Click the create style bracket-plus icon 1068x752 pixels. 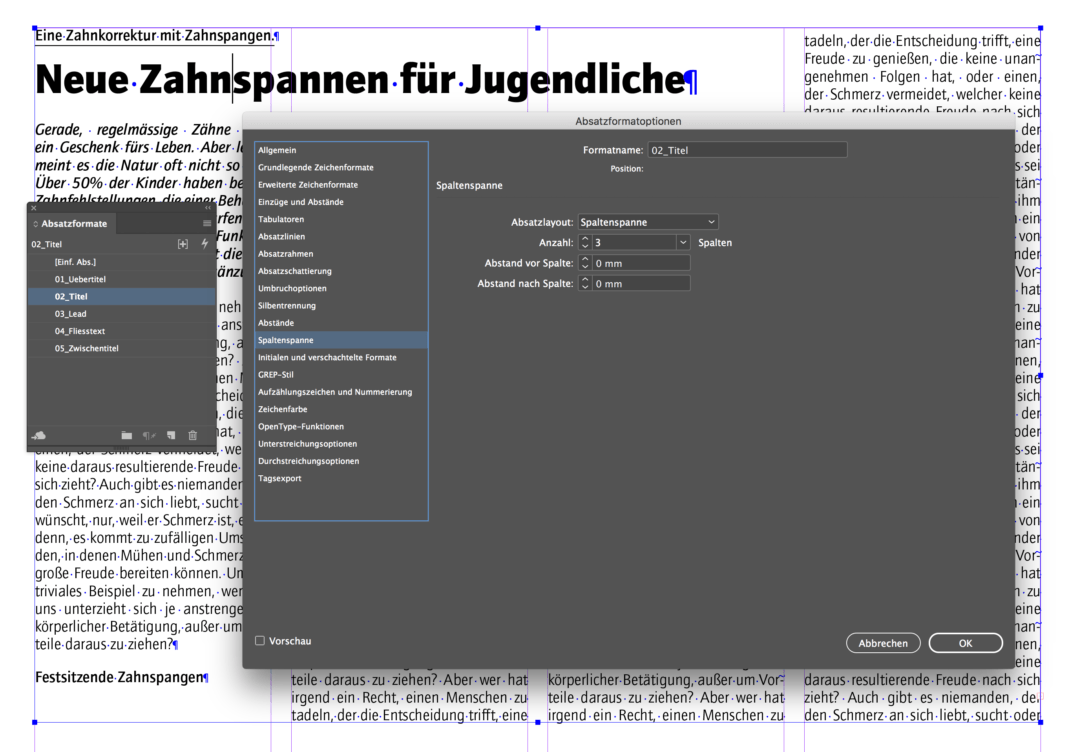coord(182,244)
